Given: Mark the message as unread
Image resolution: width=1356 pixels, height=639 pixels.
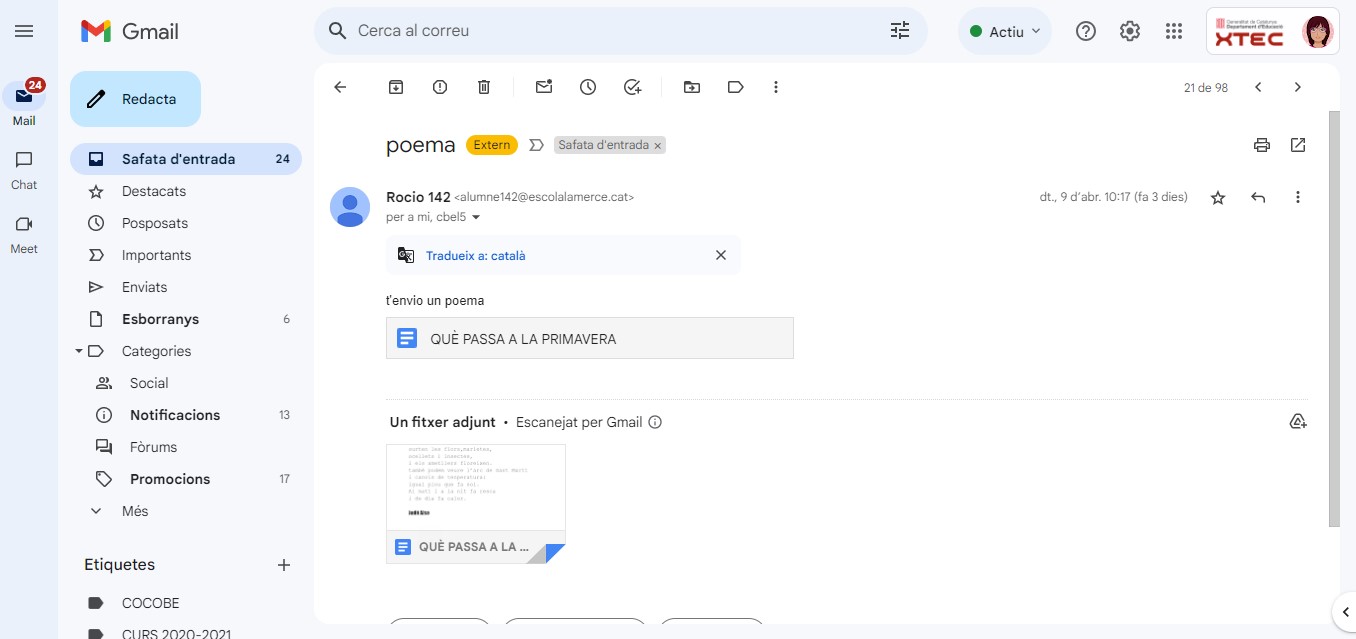Looking at the screenshot, I should click(x=544, y=87).
